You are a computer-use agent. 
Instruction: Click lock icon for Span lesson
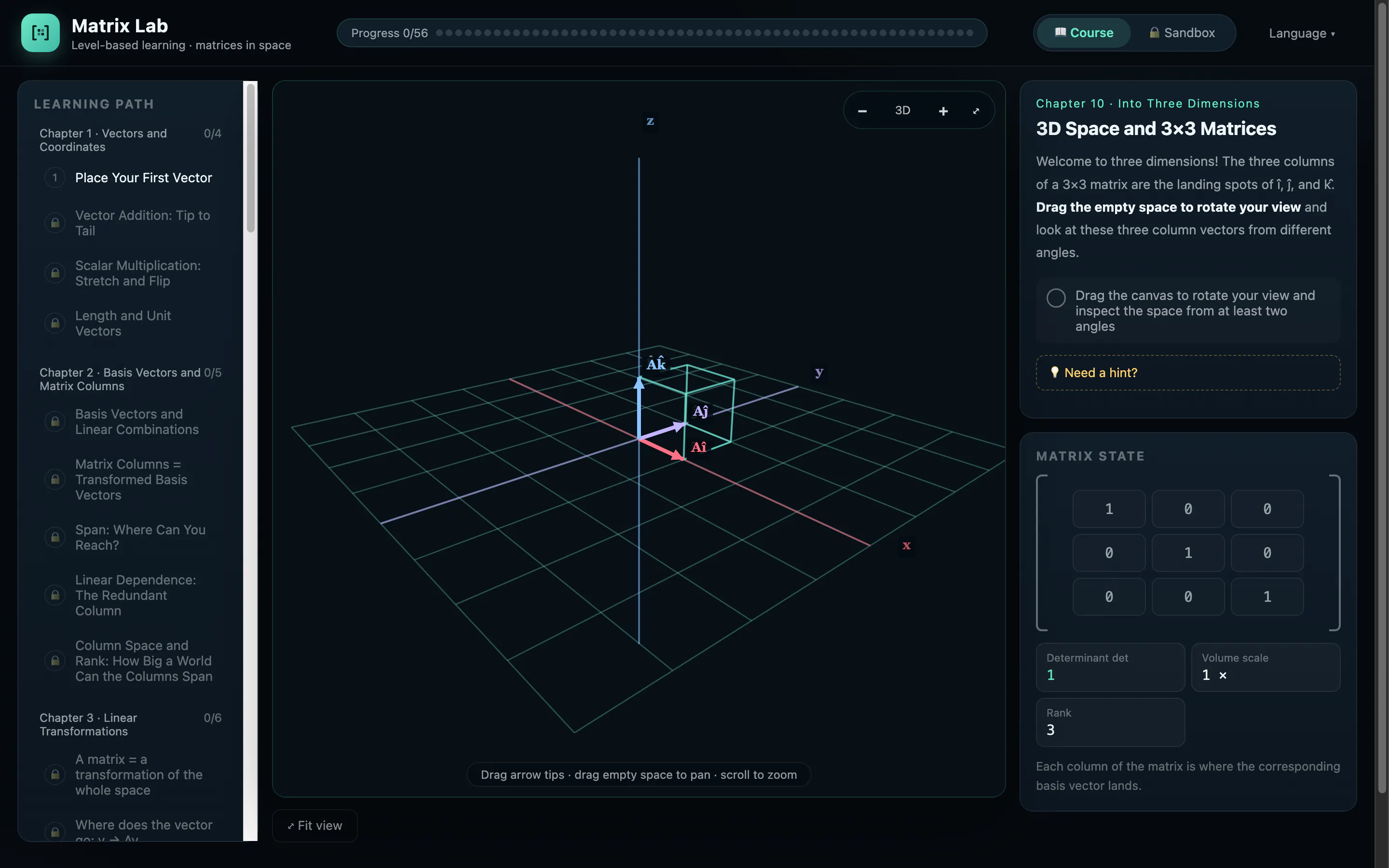(x=55, y=537)
